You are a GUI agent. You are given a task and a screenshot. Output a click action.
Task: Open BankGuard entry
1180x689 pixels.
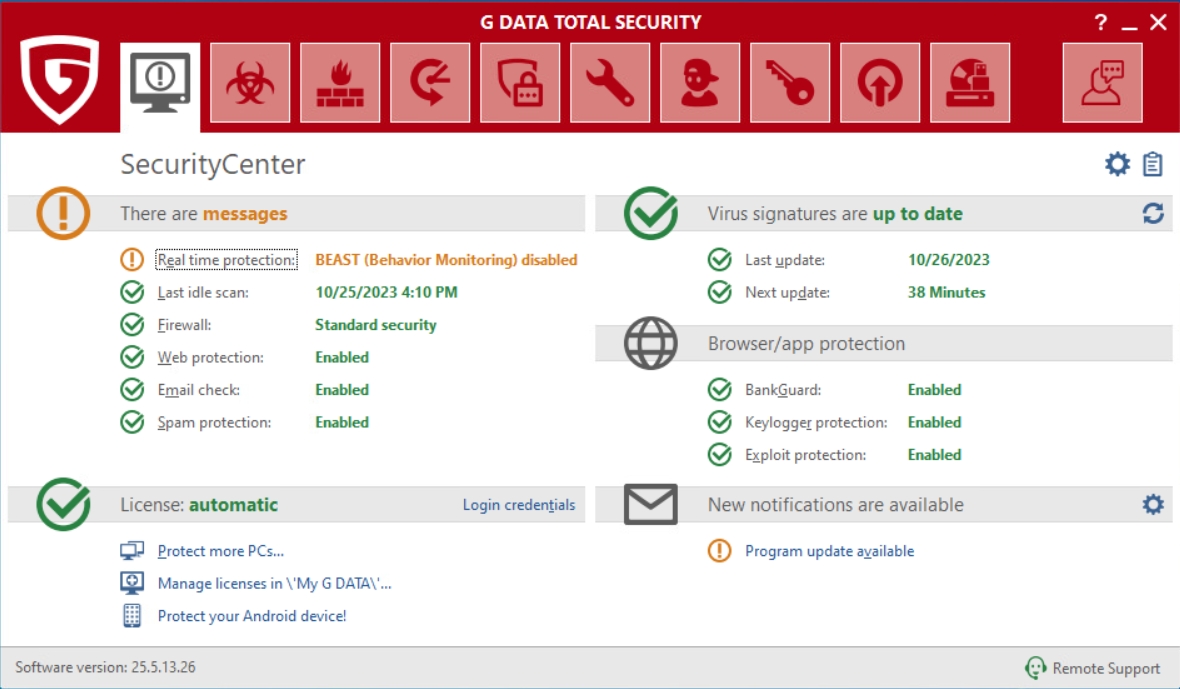pos(783,390)
